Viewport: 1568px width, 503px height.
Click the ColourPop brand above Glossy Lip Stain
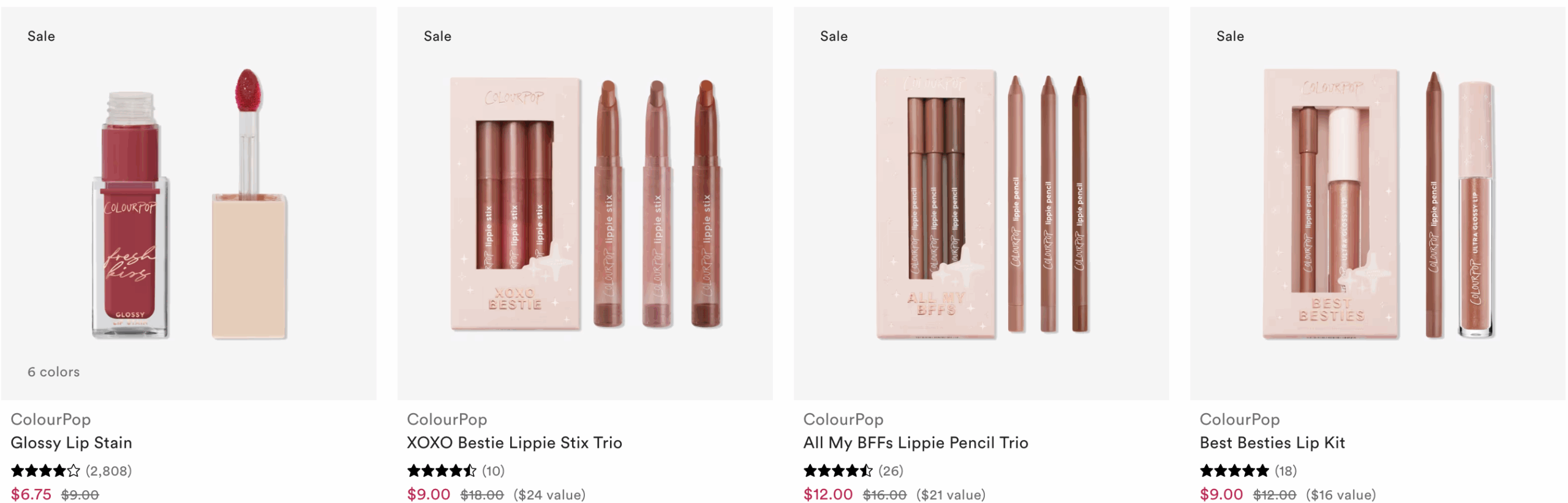51,419
